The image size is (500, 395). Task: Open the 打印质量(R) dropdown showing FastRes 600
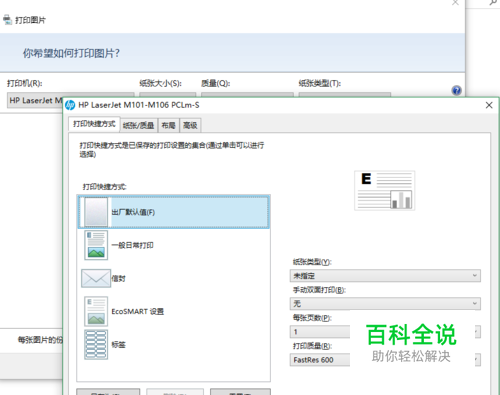(385, 360)
